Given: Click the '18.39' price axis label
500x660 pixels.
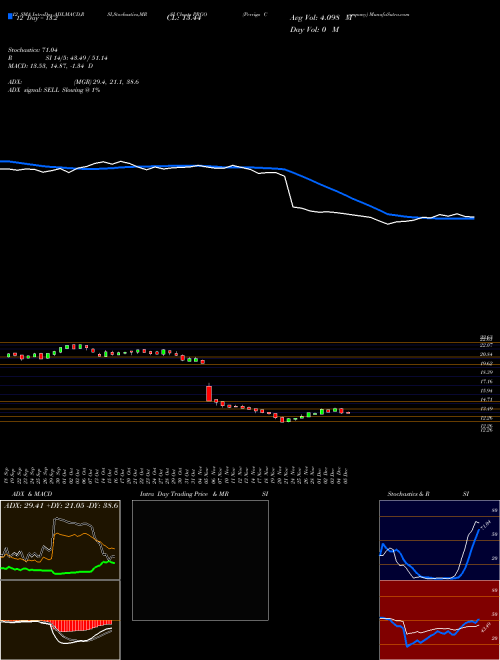Looking at the screenshot, I should tap(487, 372).
